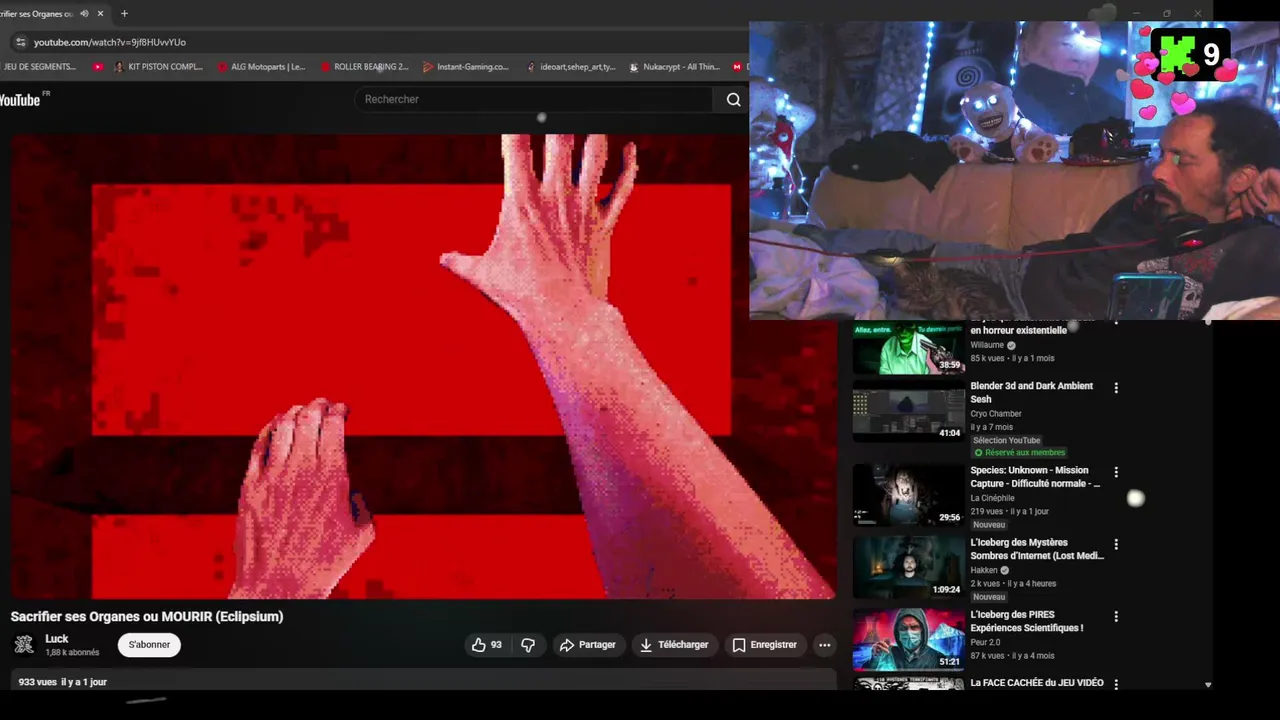
Task: Open the Nukacrypt - All Thin... bookmark
Action: (x=674, y=67)
